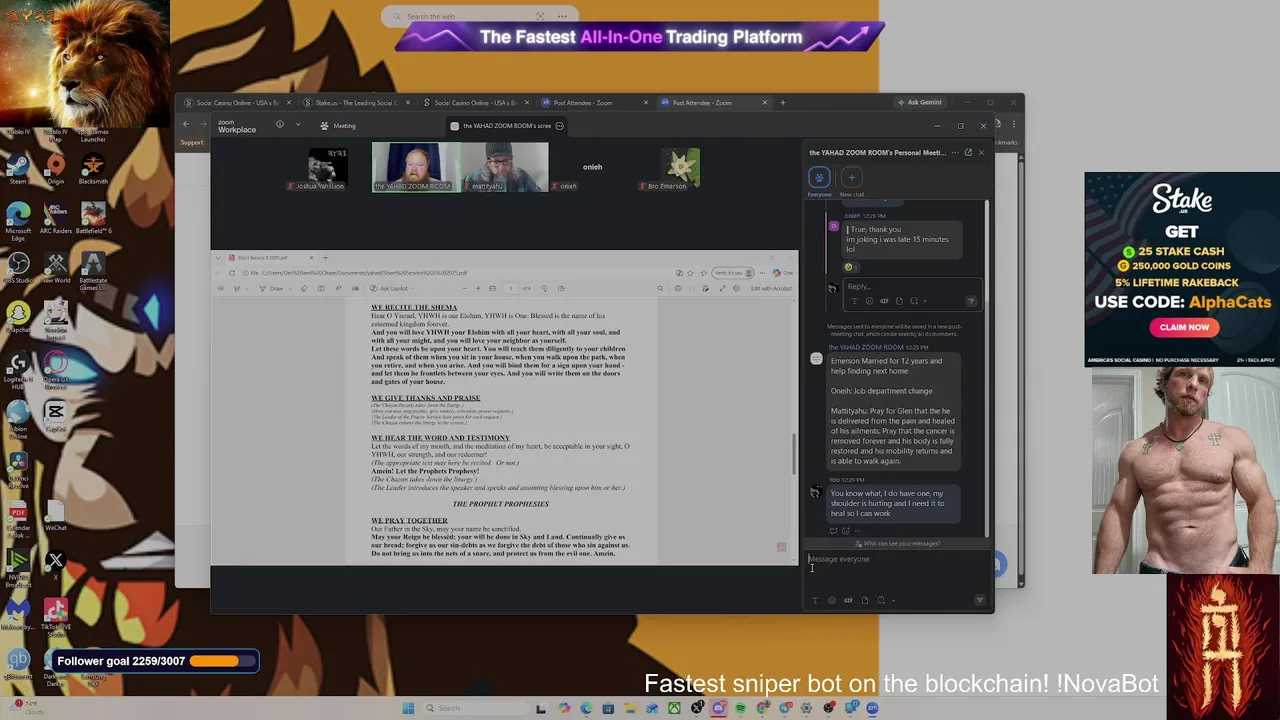The image size is (1280, 720).
Task: Open emoji picker in message composer
Action: [831, 601]
